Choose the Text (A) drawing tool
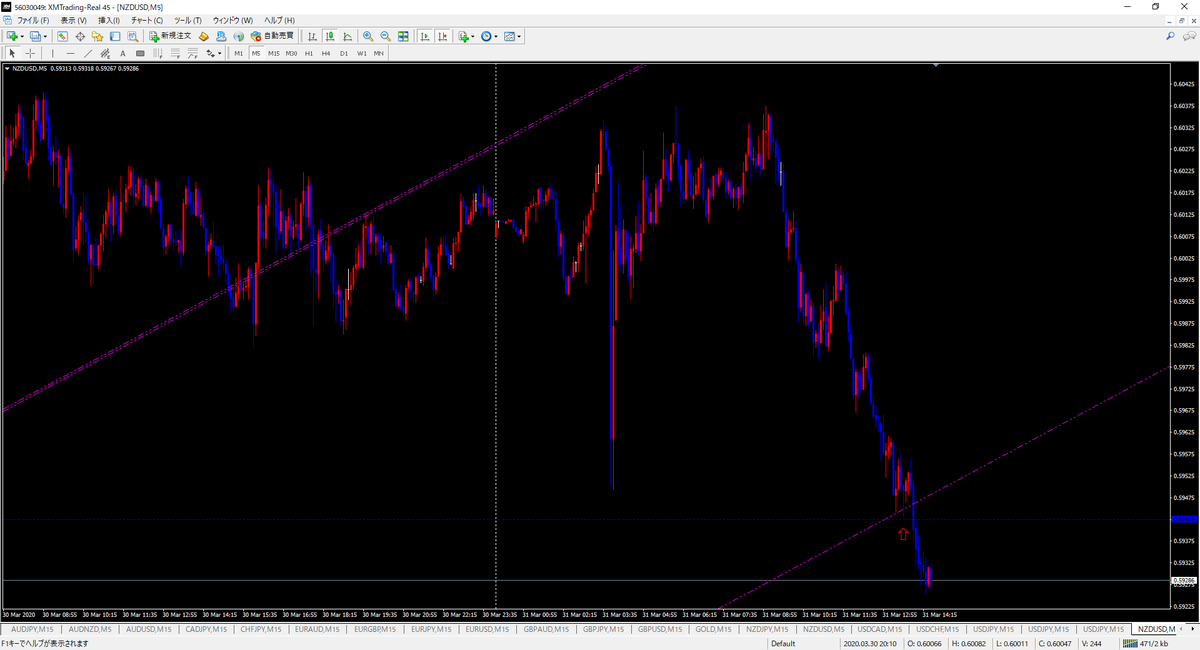Image resolution: width=1200 pixels, height=650 pixels. (123, 53)
